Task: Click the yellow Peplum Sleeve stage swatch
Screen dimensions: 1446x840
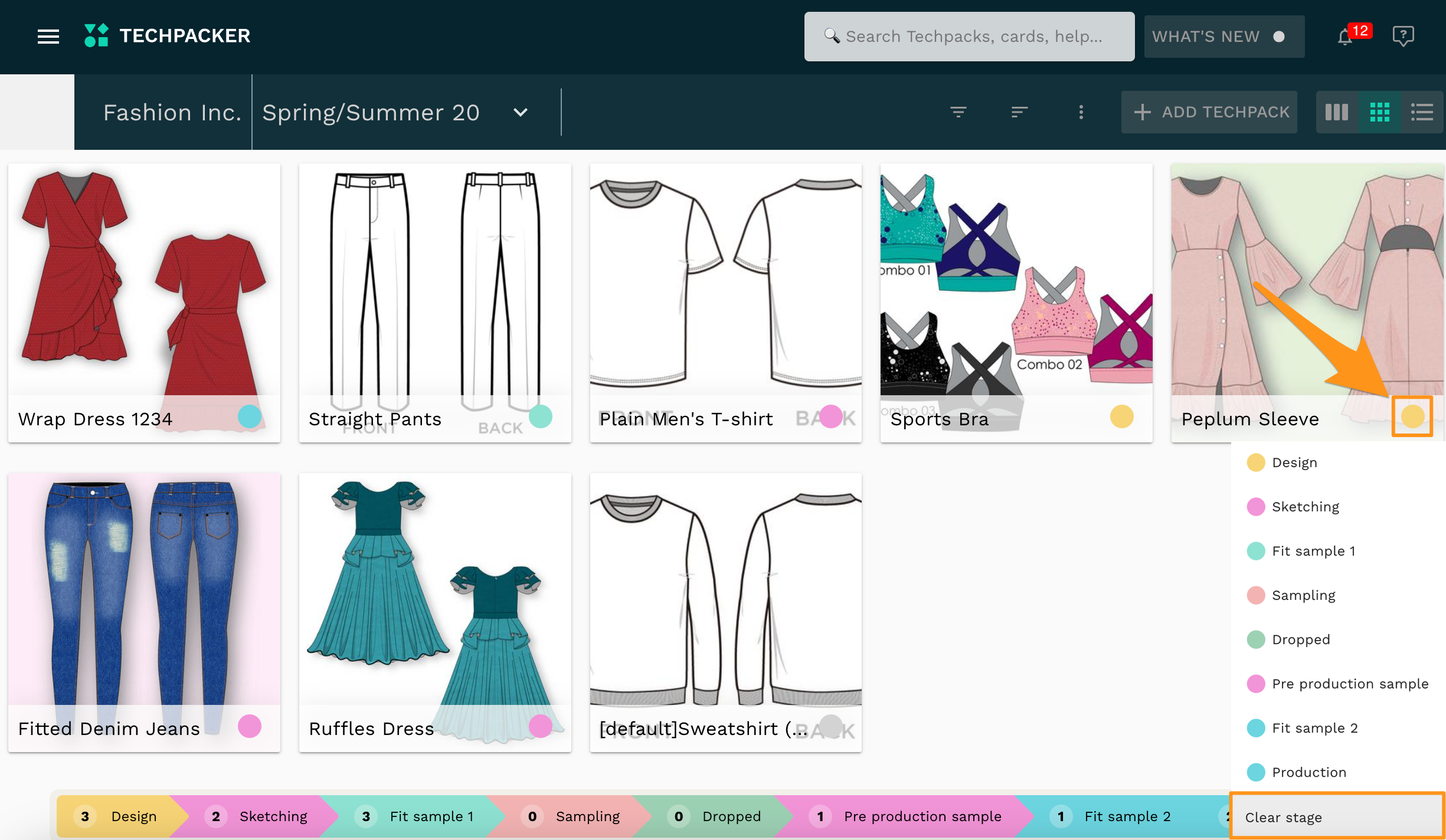Action: click(x=1412, y=416)
